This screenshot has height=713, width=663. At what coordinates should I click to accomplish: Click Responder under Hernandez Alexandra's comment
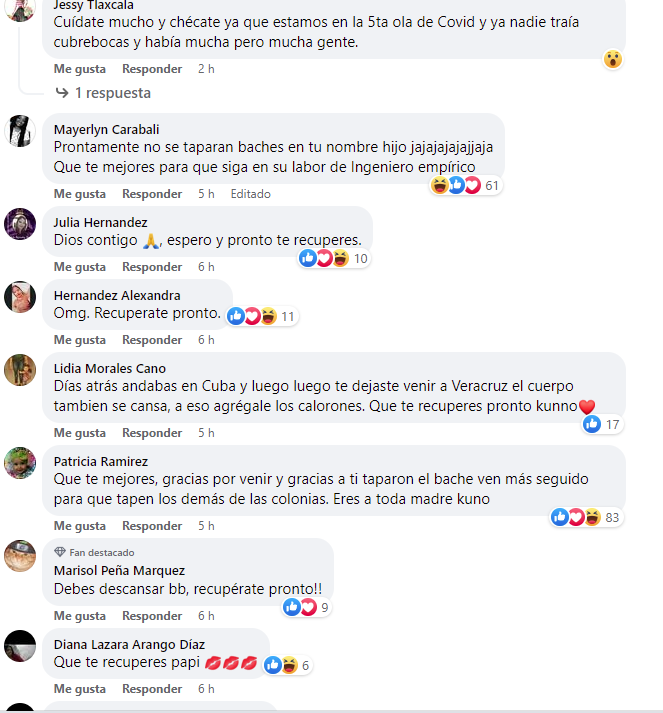(x=152, y=340)
